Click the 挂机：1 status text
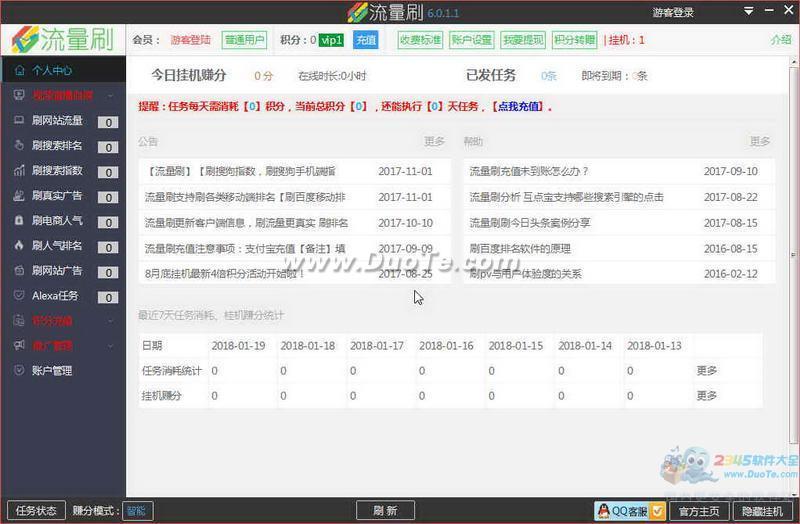The width and height of the screenshot is (800, 524). tap(624, 40)
